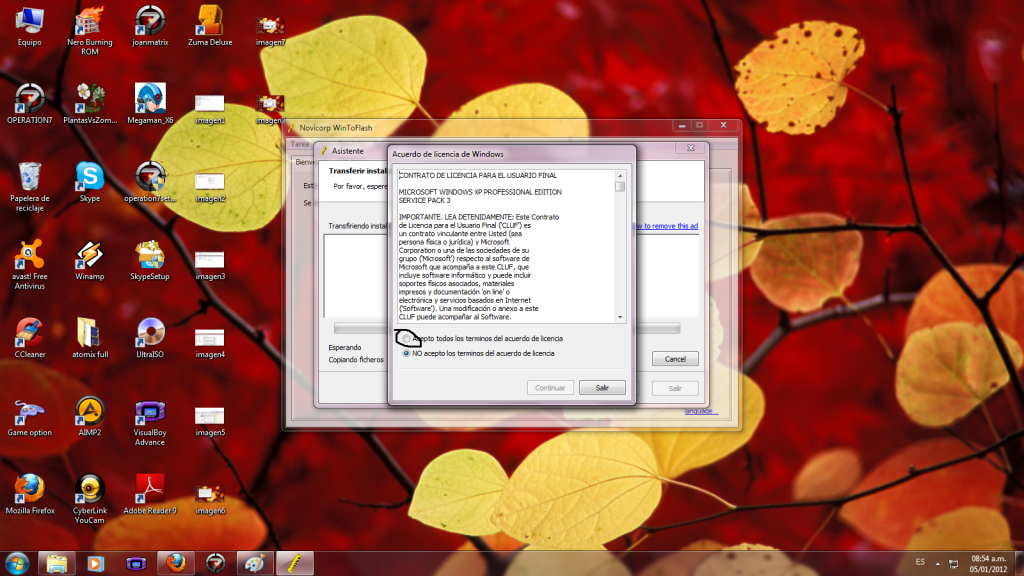Viewport: 1024px width, 576px height.
Task: Click inside the license agreement text box
Action: (506, 246)
